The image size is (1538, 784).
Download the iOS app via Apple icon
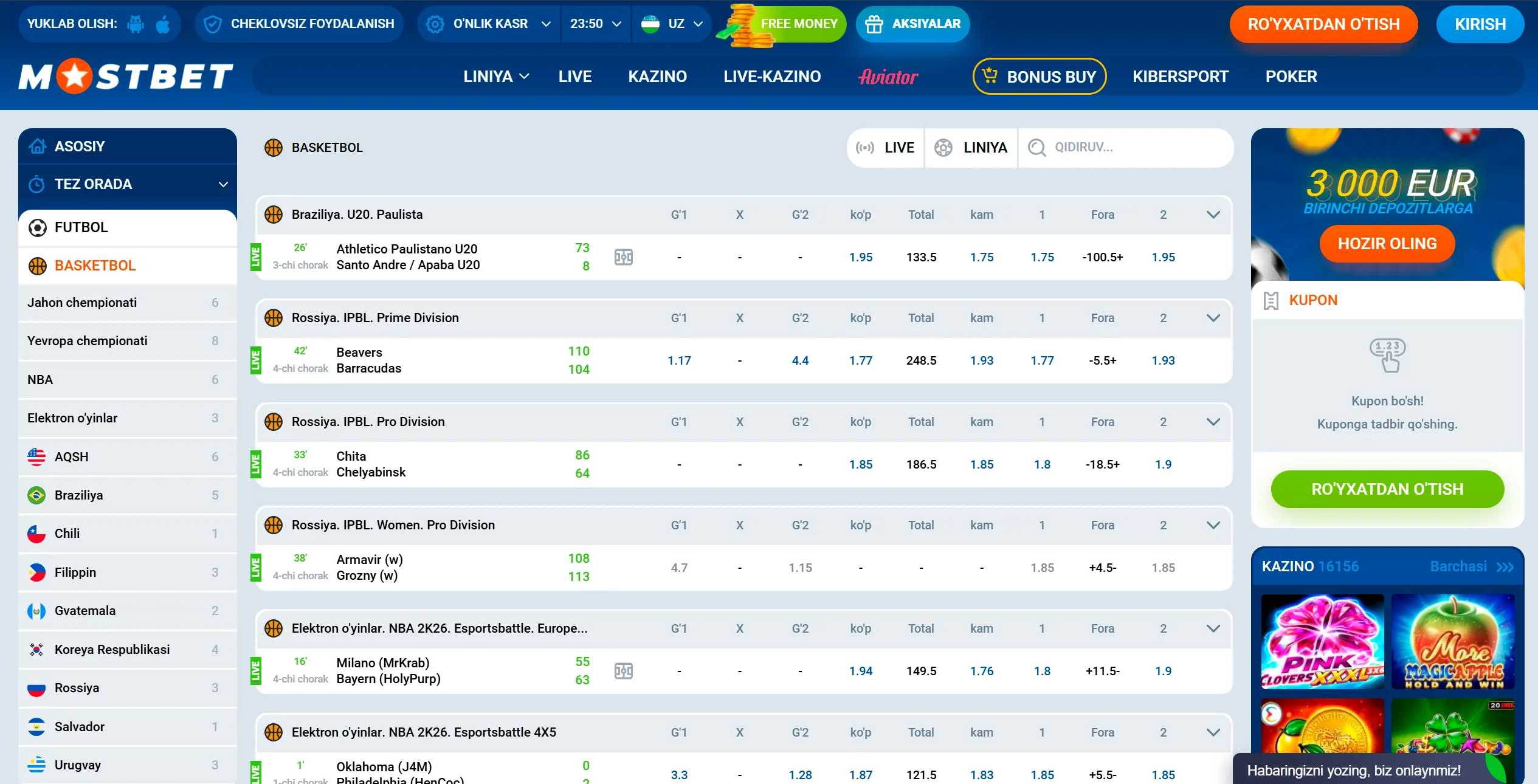(x=163, y=24)
